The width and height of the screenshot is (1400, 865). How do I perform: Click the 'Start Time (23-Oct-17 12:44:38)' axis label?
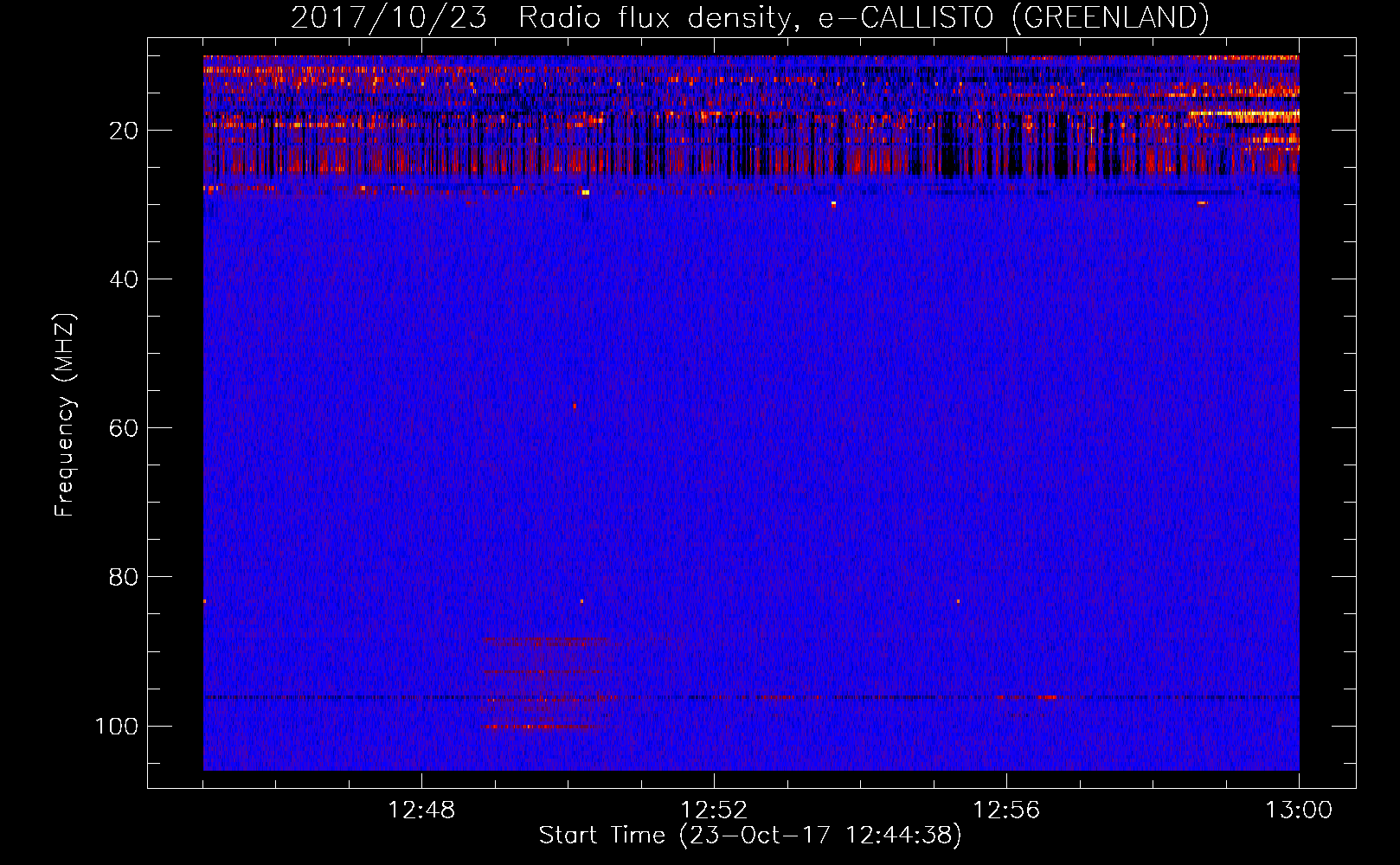pyautogui.click(x=750, y=836)
